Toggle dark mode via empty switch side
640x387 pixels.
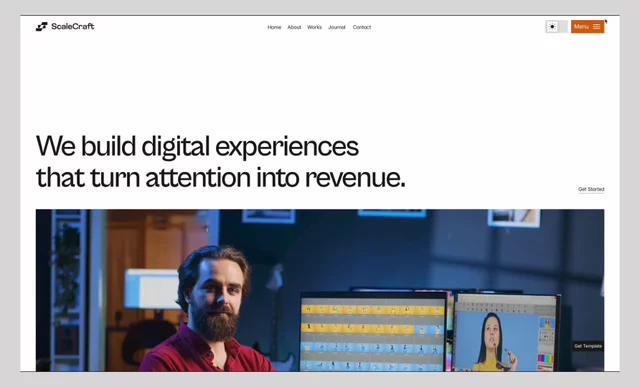pos(562,27)
